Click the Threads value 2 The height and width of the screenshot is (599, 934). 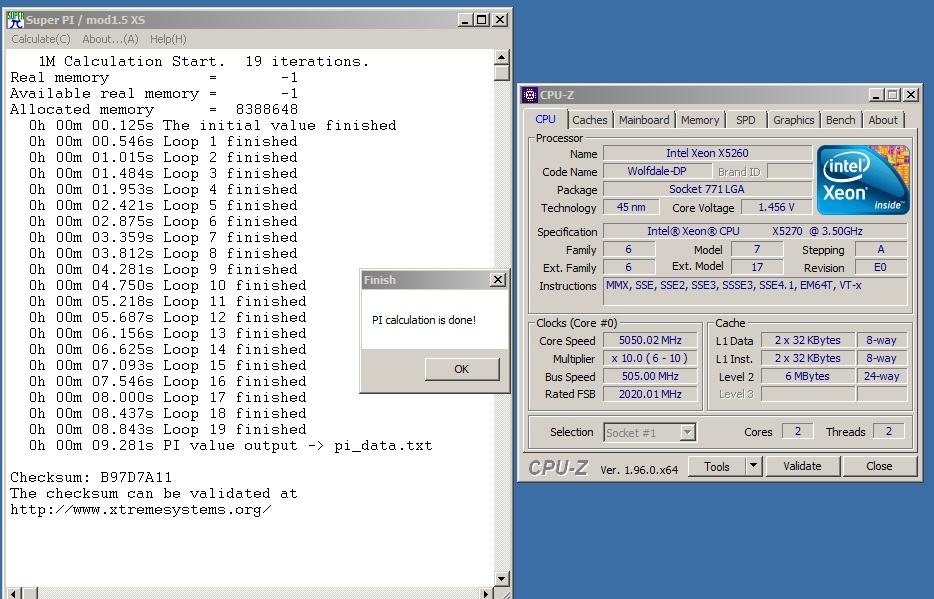(888, 432)
